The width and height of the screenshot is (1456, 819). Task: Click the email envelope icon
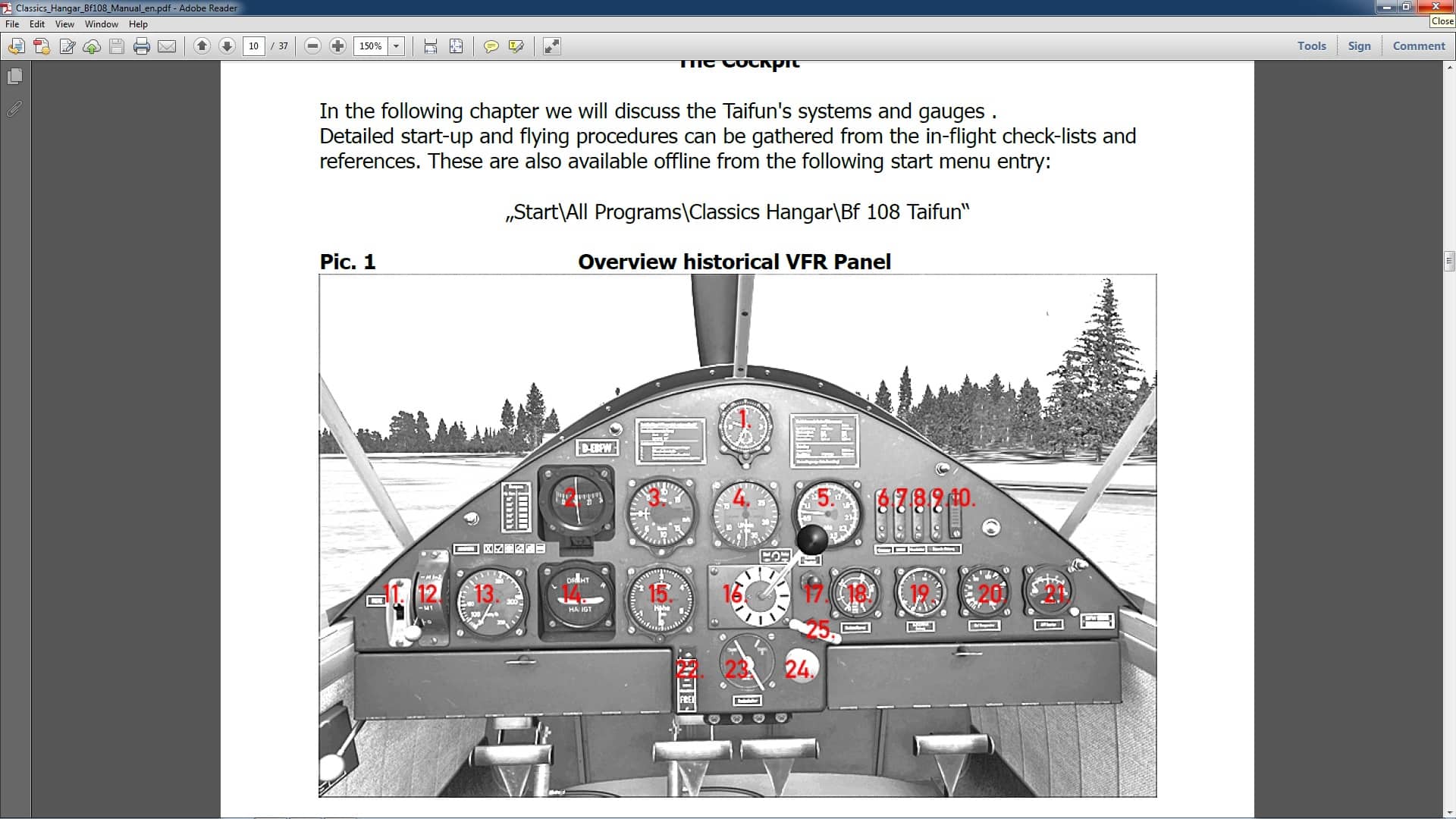167,46
